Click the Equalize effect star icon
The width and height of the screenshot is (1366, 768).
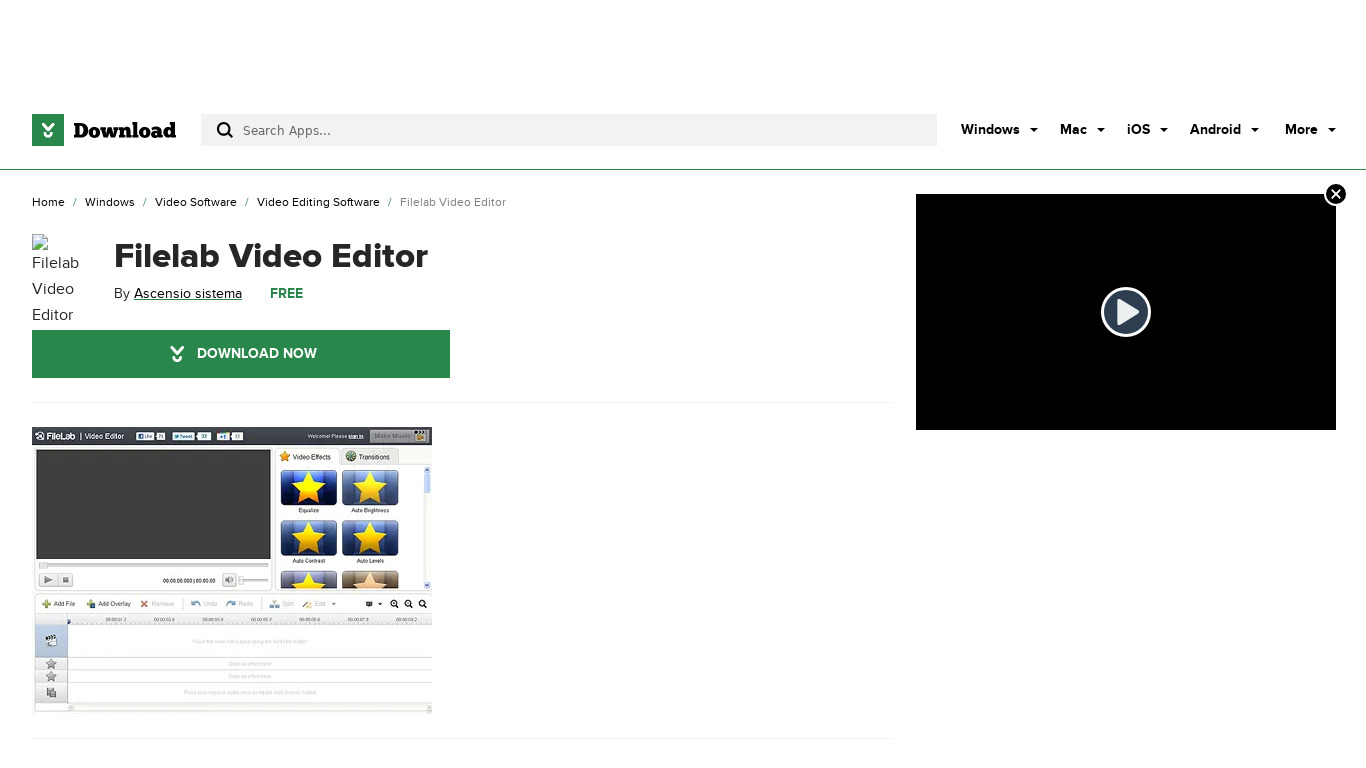[309, 488]
